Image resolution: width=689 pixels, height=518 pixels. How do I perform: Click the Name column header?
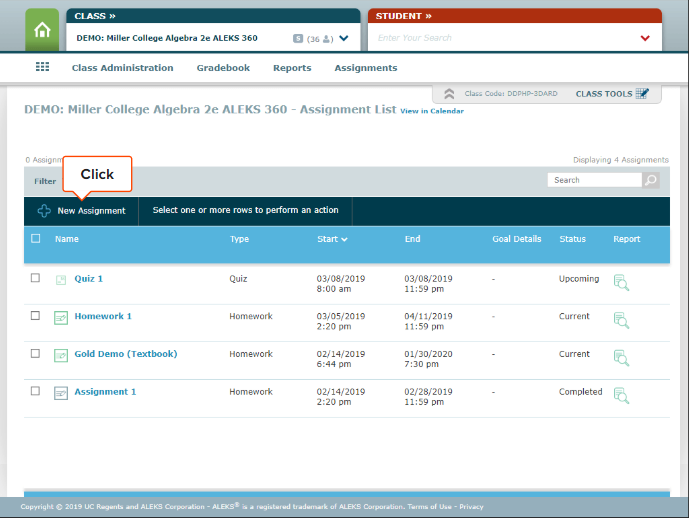point(67,239)
